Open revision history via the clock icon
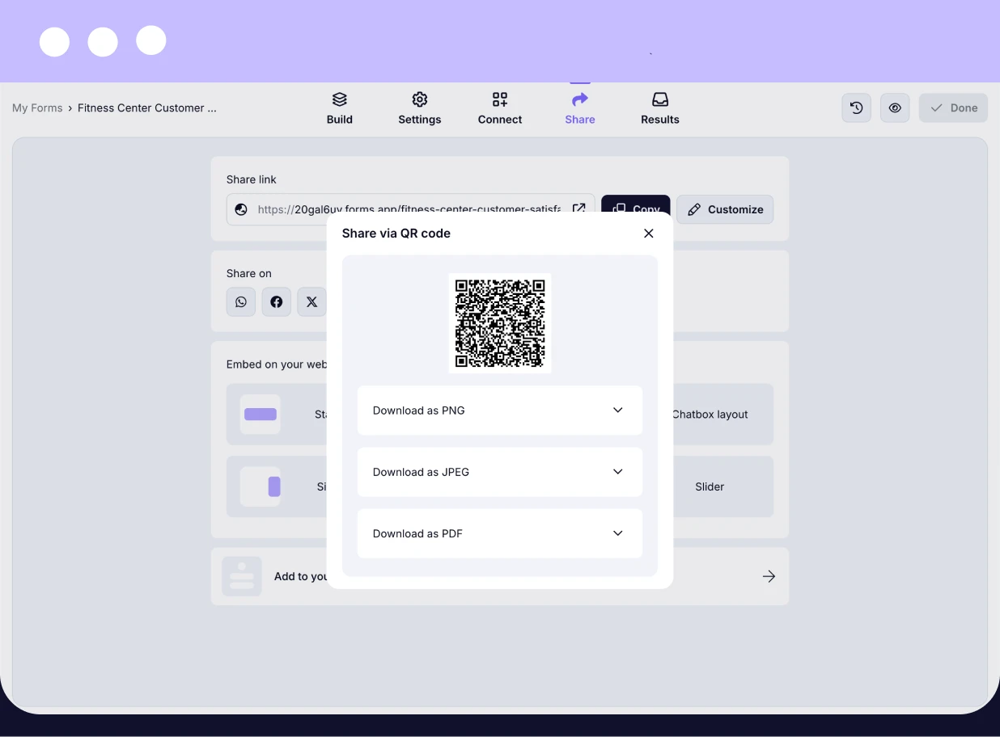Viewport: 1000px width, 737px height. point(856,107)
